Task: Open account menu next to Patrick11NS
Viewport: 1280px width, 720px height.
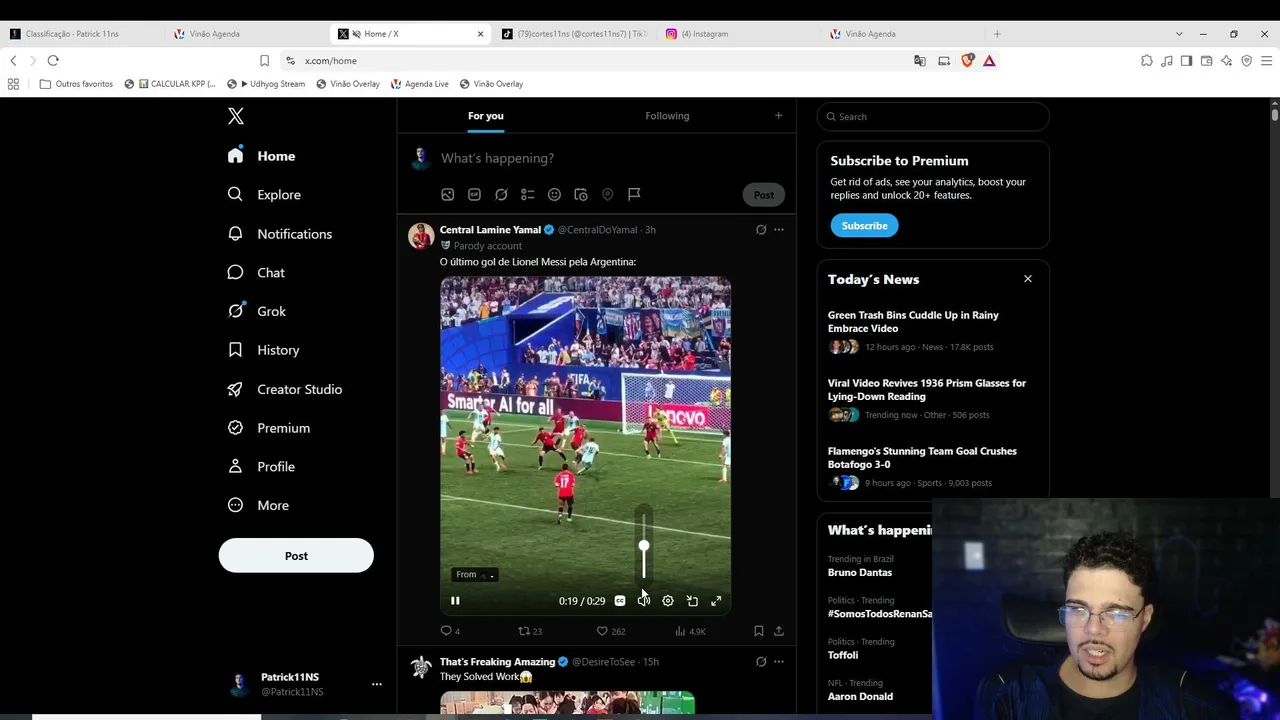Action: point(377,684)
